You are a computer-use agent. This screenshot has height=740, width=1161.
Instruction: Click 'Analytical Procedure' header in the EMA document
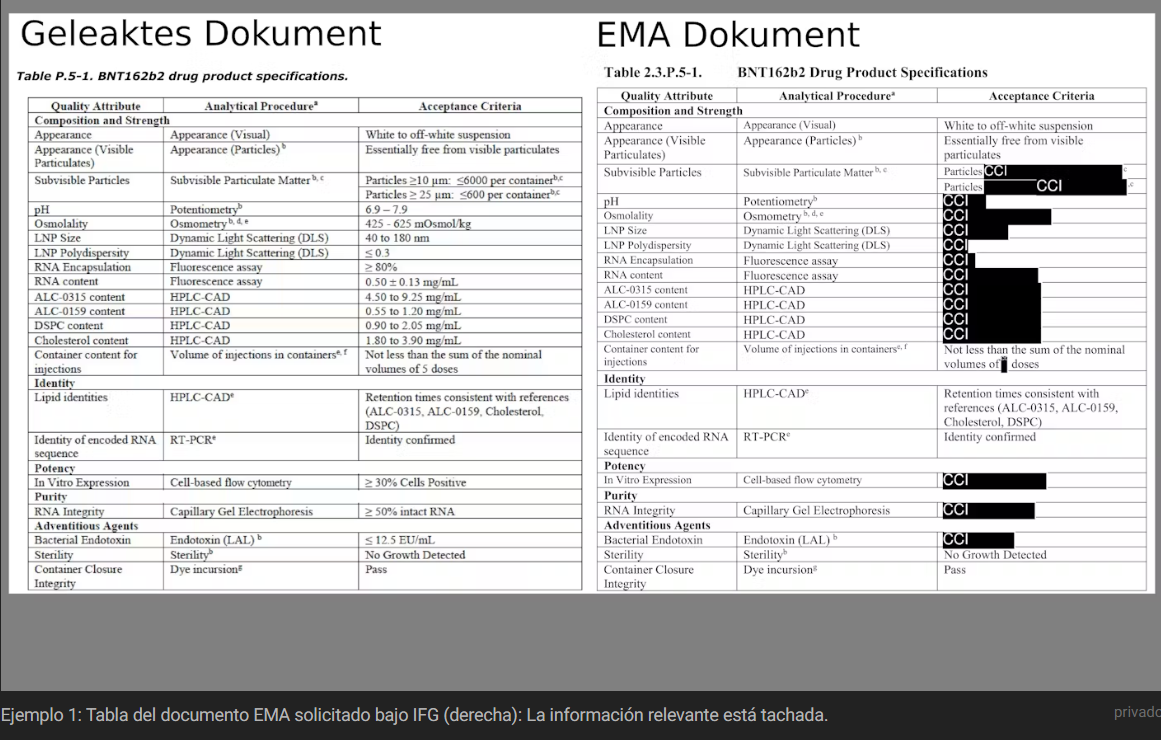pos(837,96)
